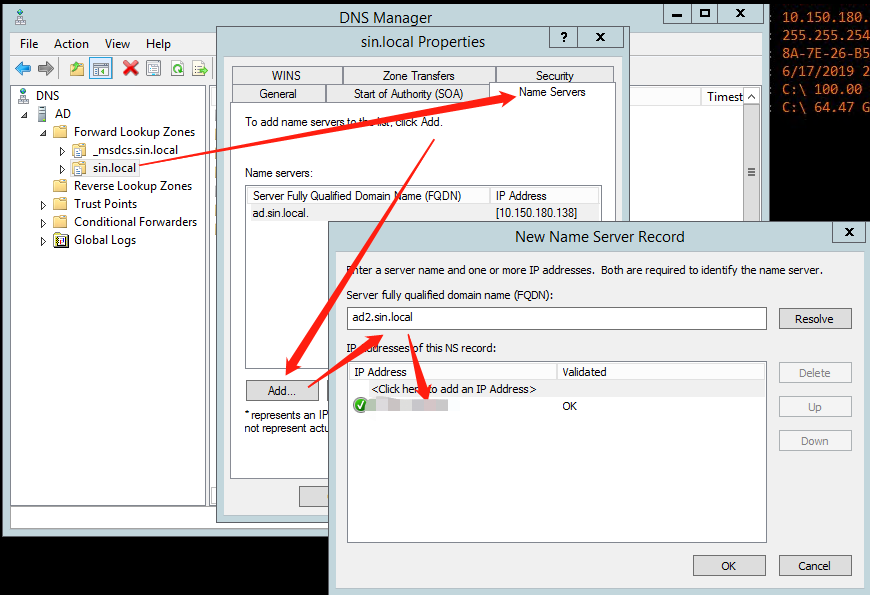The height and width of the screenshot is (595, 870).
Task: Select Reverse Lookup Zones tree item
Action: pyautogui.click(x=133, y=186)
